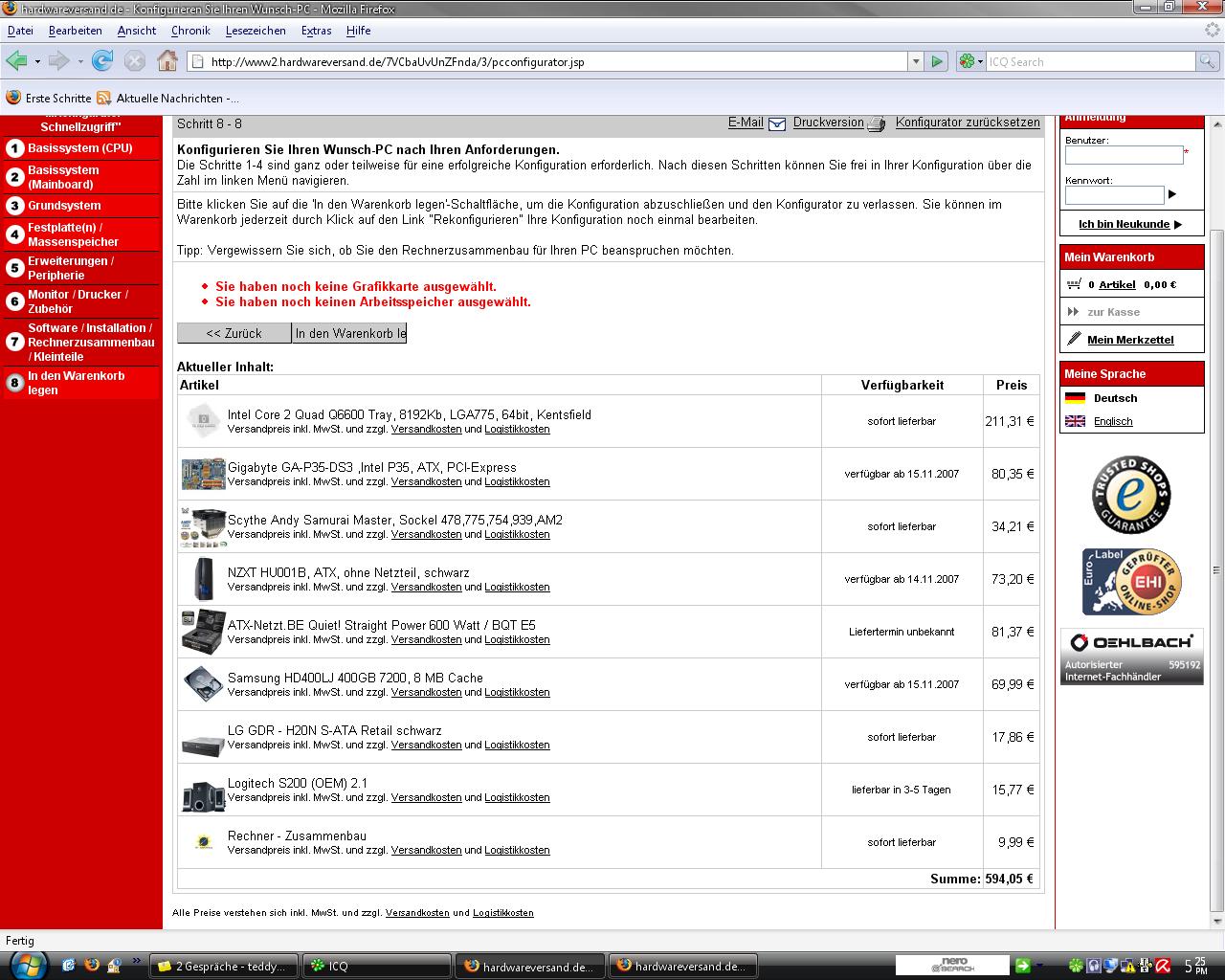
Task: Click the Trusted Shops Guarantee badge
Action: 1131,495
